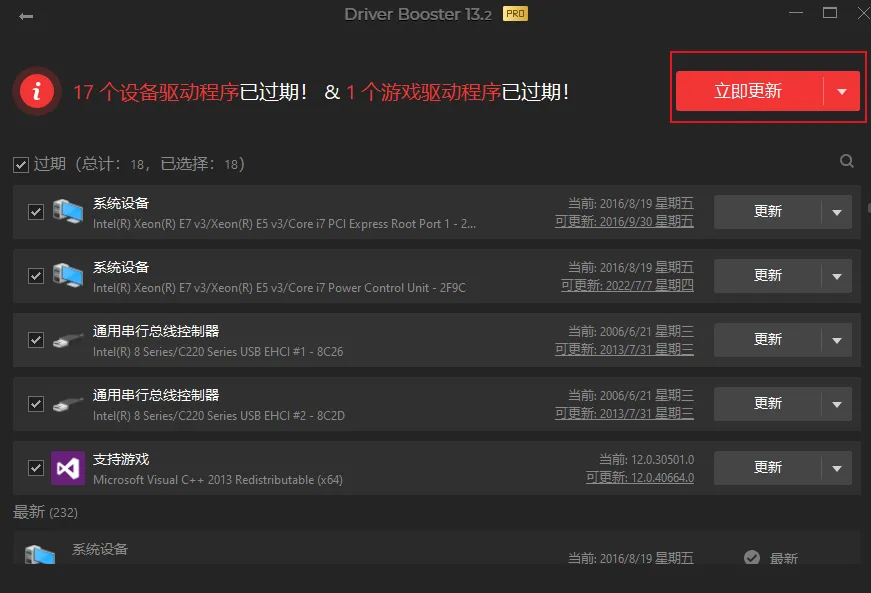This screenshot has width=871, height=593.
Task: Uncheck the Power Control Unit row checkbox
Action: (36, 276)
